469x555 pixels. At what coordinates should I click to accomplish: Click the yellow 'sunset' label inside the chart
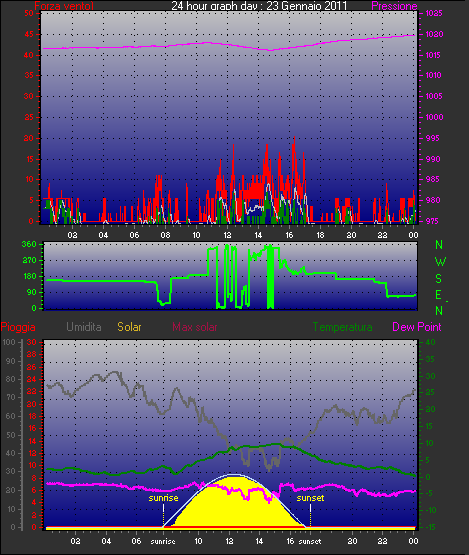point(310,498)
